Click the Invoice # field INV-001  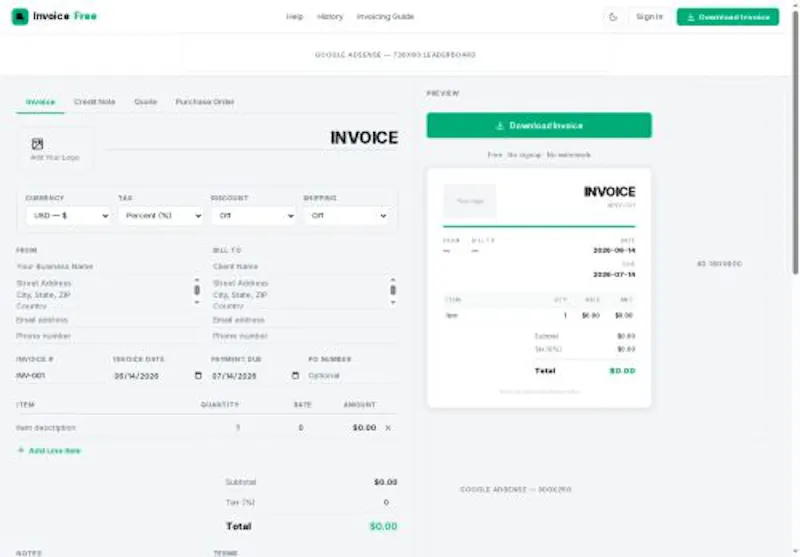[60, 375]
